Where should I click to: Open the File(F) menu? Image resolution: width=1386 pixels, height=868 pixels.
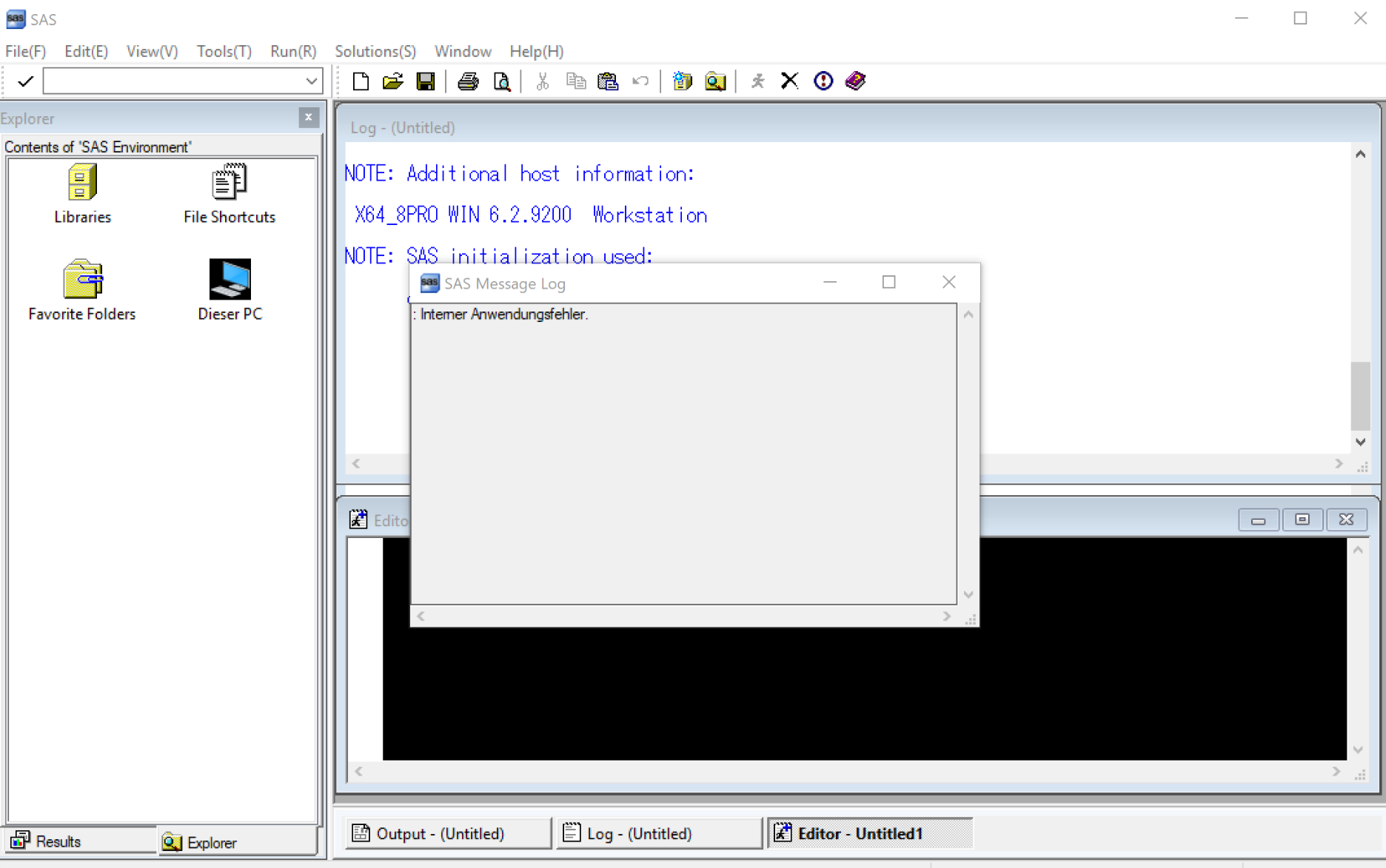(26, 52)
